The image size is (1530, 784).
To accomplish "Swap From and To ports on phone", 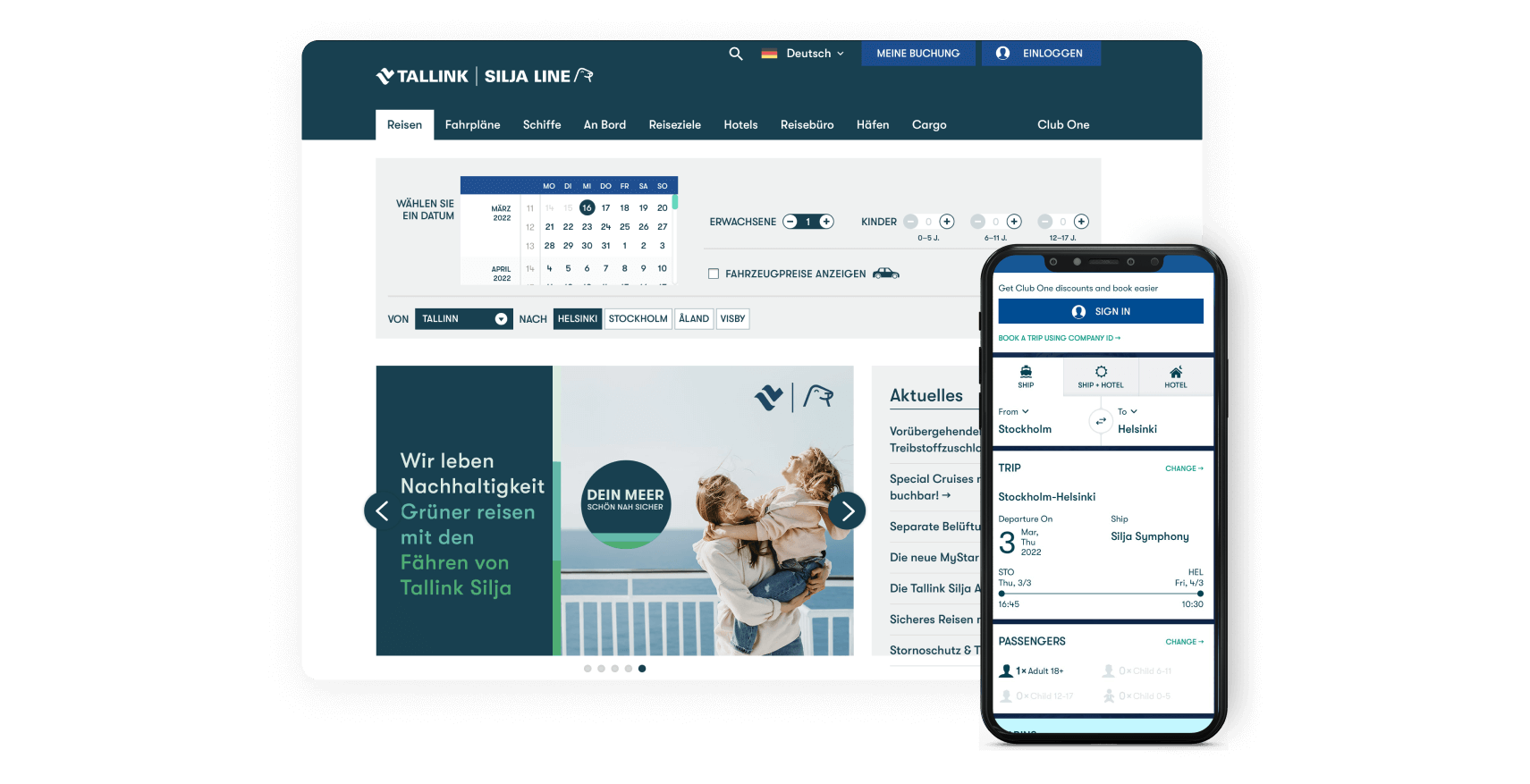I will tap(1101, 421).
